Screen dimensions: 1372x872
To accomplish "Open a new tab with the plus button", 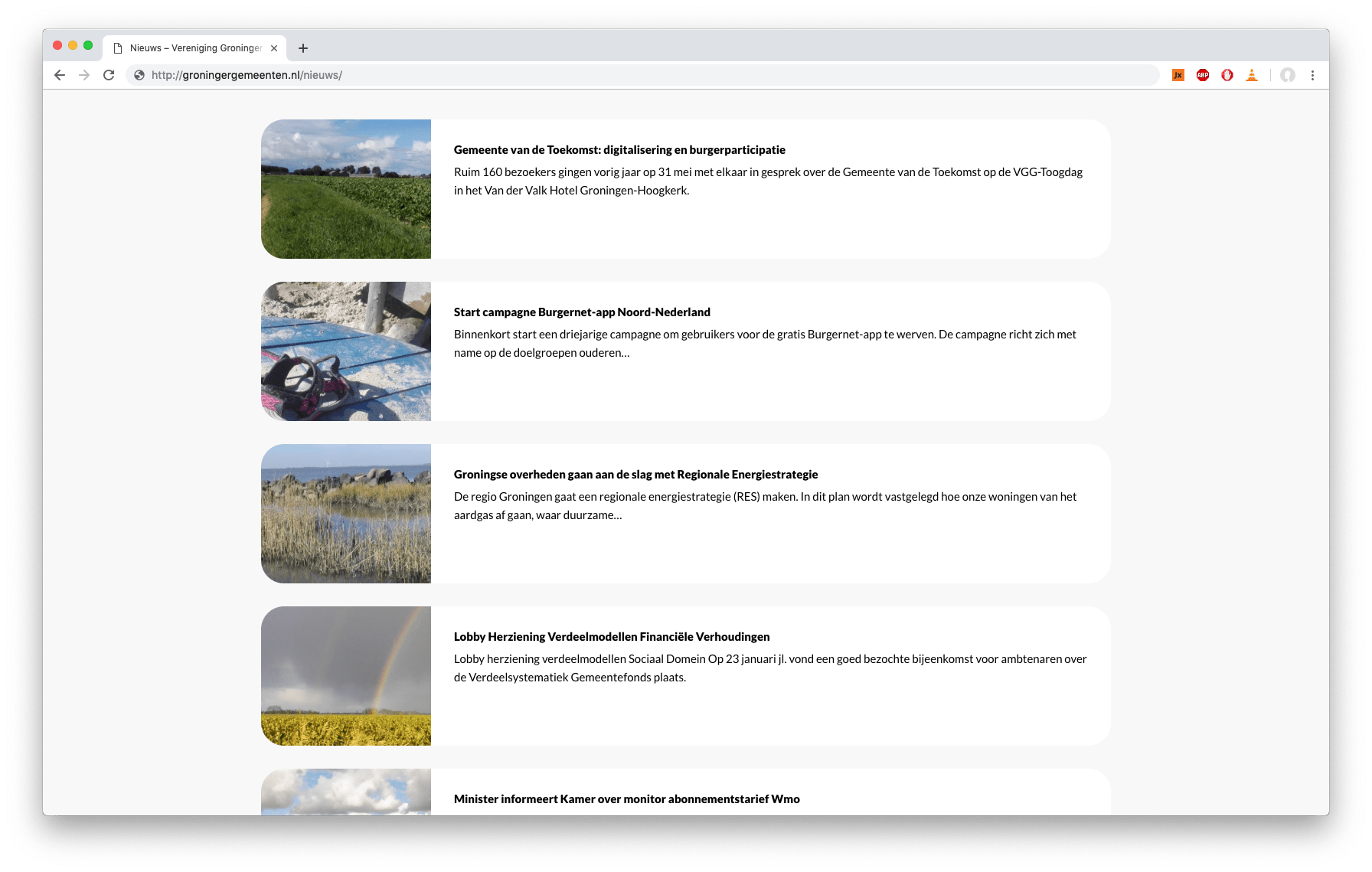I will (x=303, y=48).
